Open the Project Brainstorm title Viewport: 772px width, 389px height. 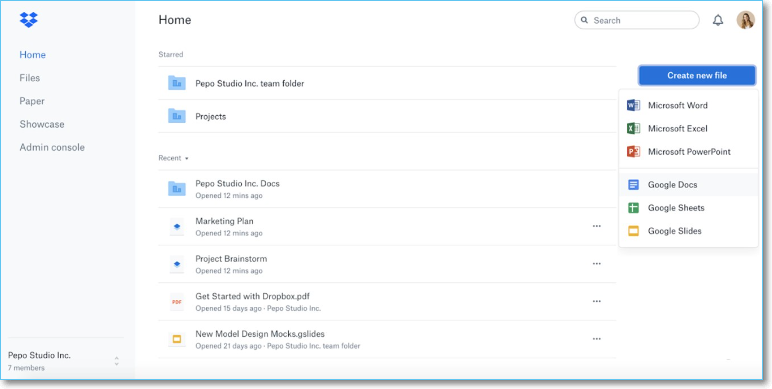pos(231,259)
